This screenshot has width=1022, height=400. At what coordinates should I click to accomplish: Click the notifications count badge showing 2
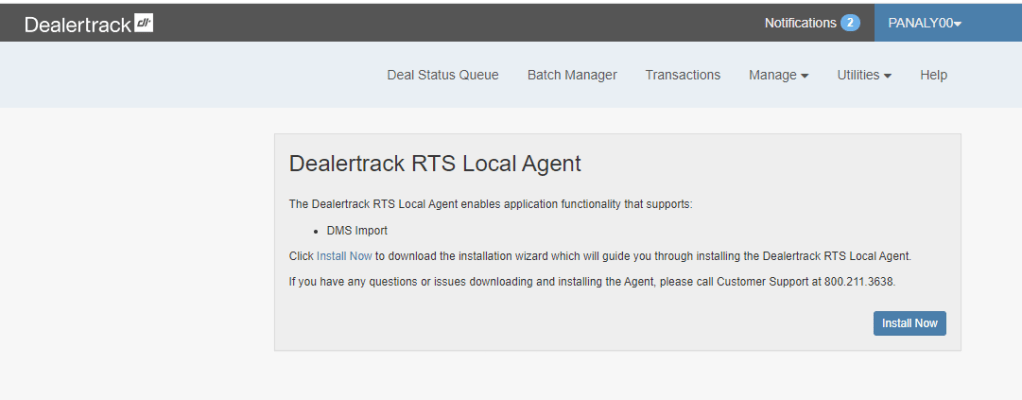[x=850, y=23]
